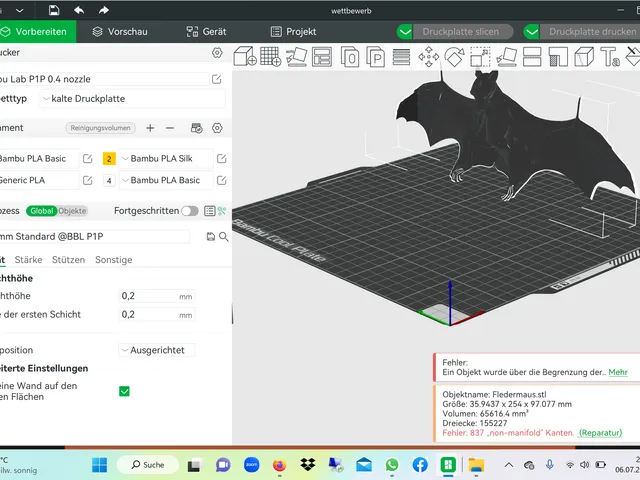Save the process preset icon
Viewport: 640px width, 480px height.
tap(211, 236)
